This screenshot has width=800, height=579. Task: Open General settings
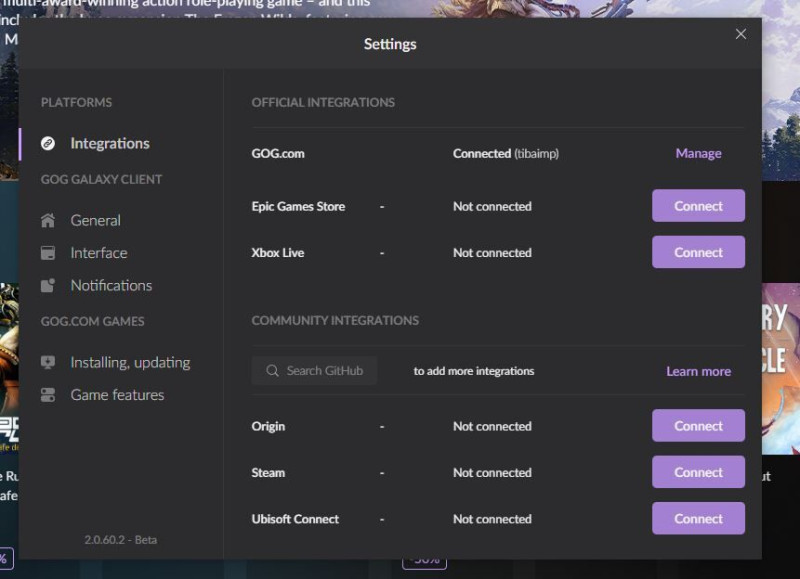click(x=95, y=220)
